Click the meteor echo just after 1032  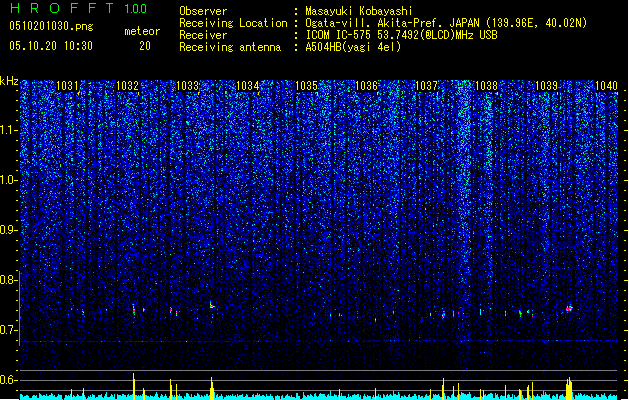click(134, 310)
